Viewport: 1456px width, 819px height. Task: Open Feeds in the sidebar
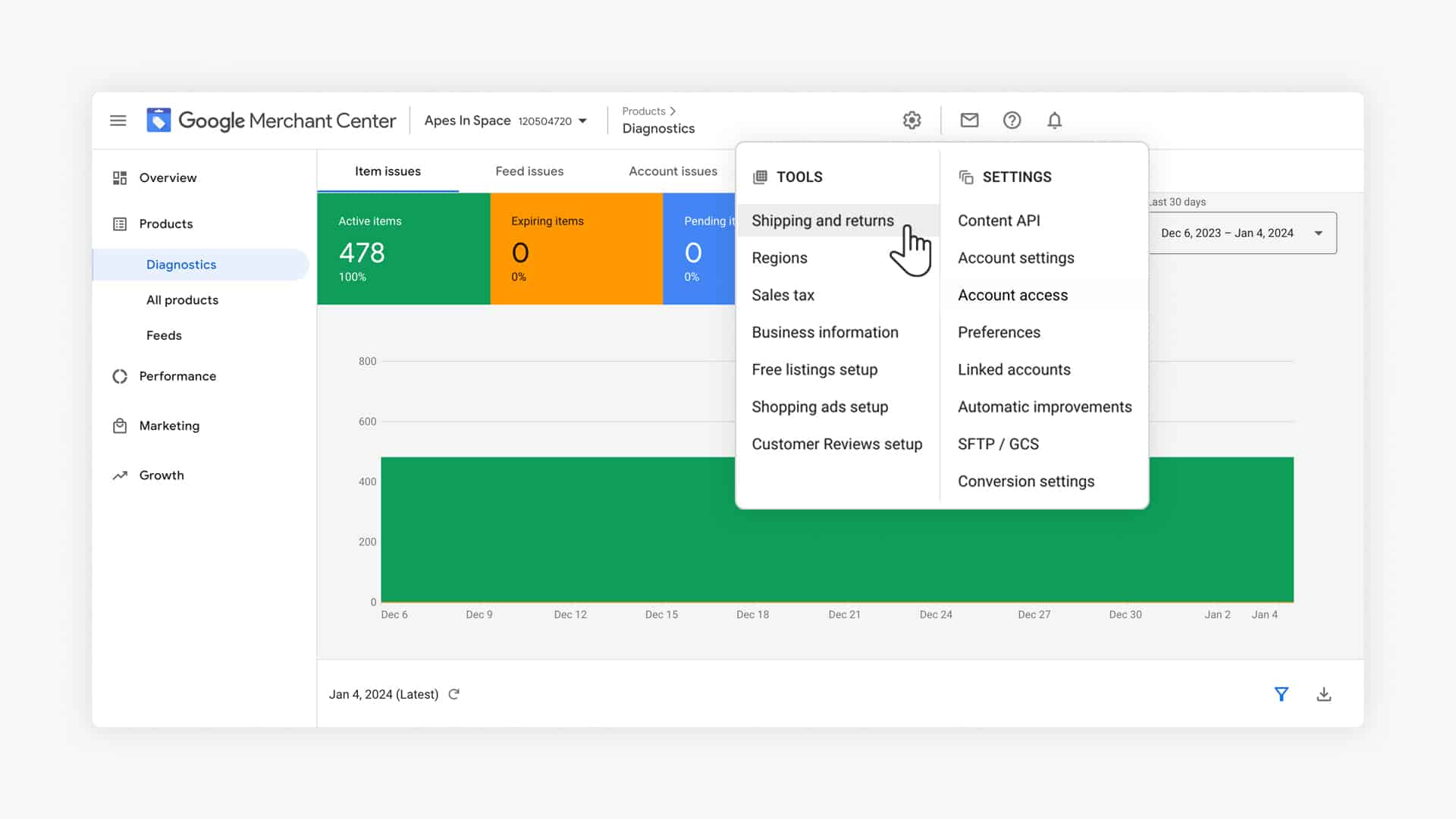[164, 335]
